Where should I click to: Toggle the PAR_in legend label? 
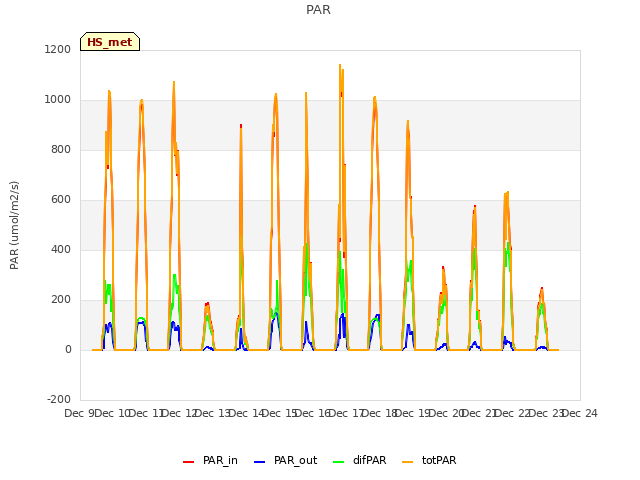pyautogui.click(x=220, y=460)
